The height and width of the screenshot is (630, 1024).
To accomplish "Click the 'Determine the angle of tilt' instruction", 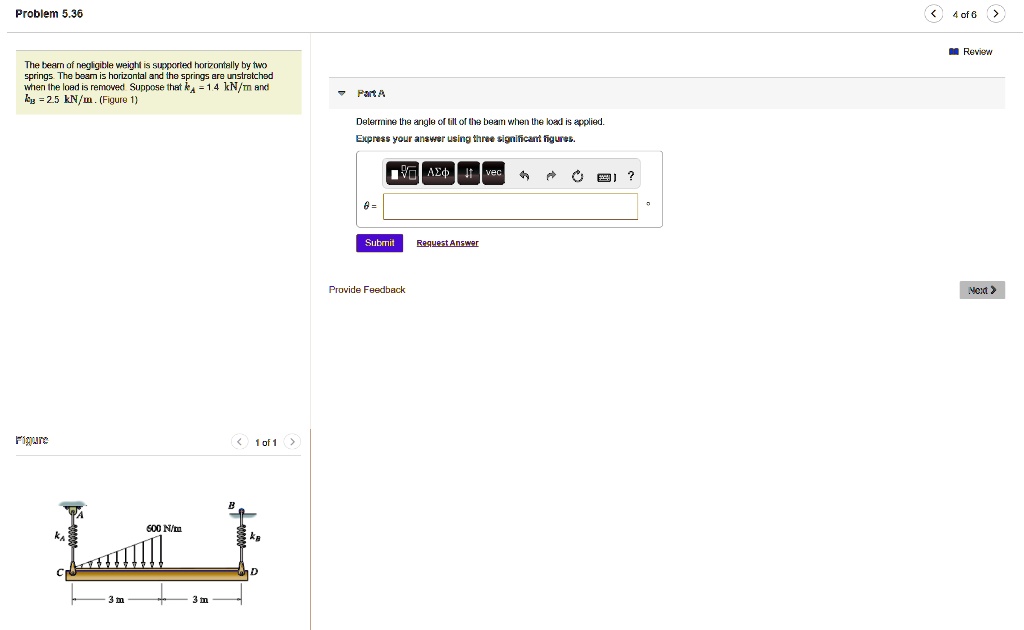I will (480, 121).
